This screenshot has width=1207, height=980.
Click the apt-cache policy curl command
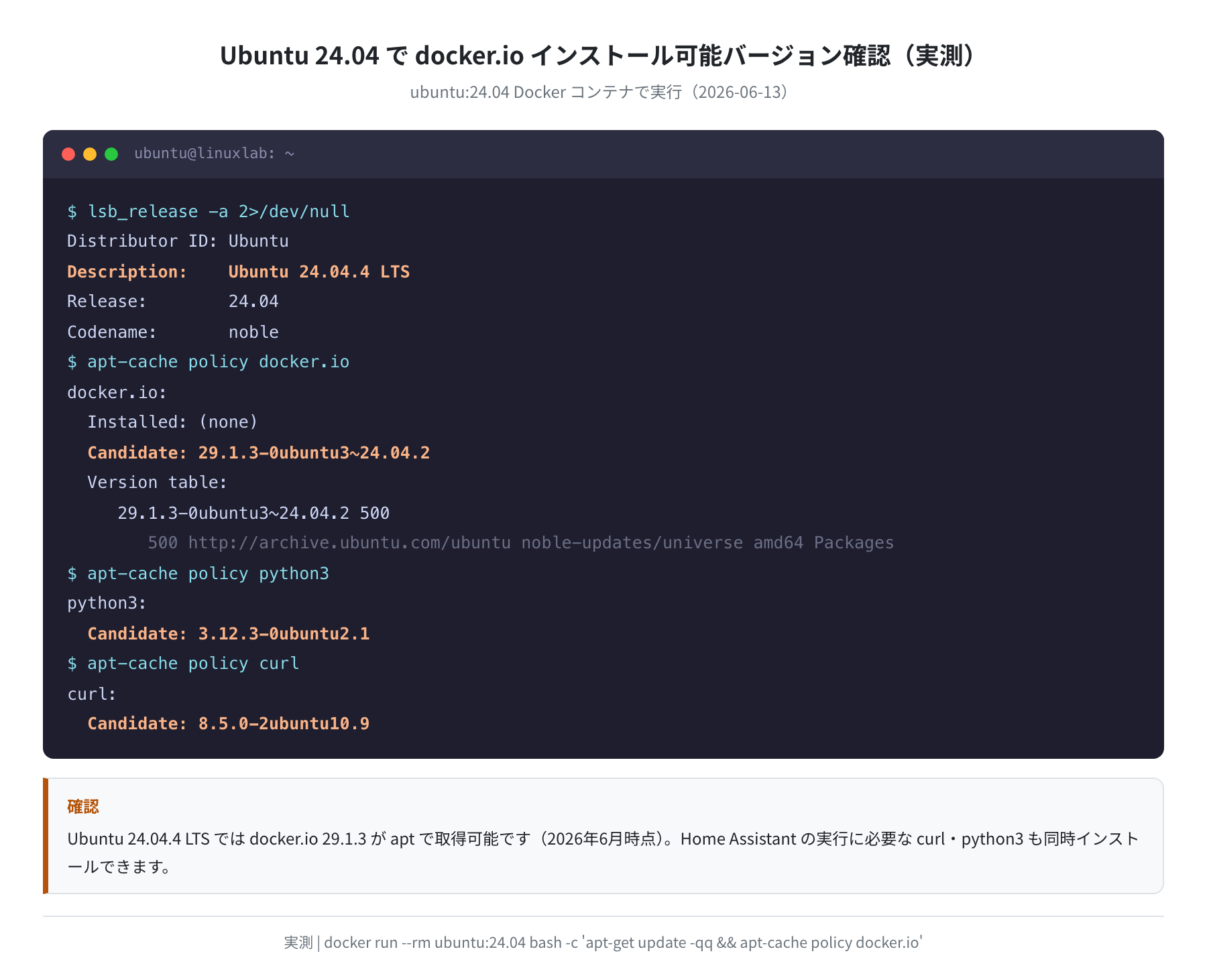tap(183, 664)
